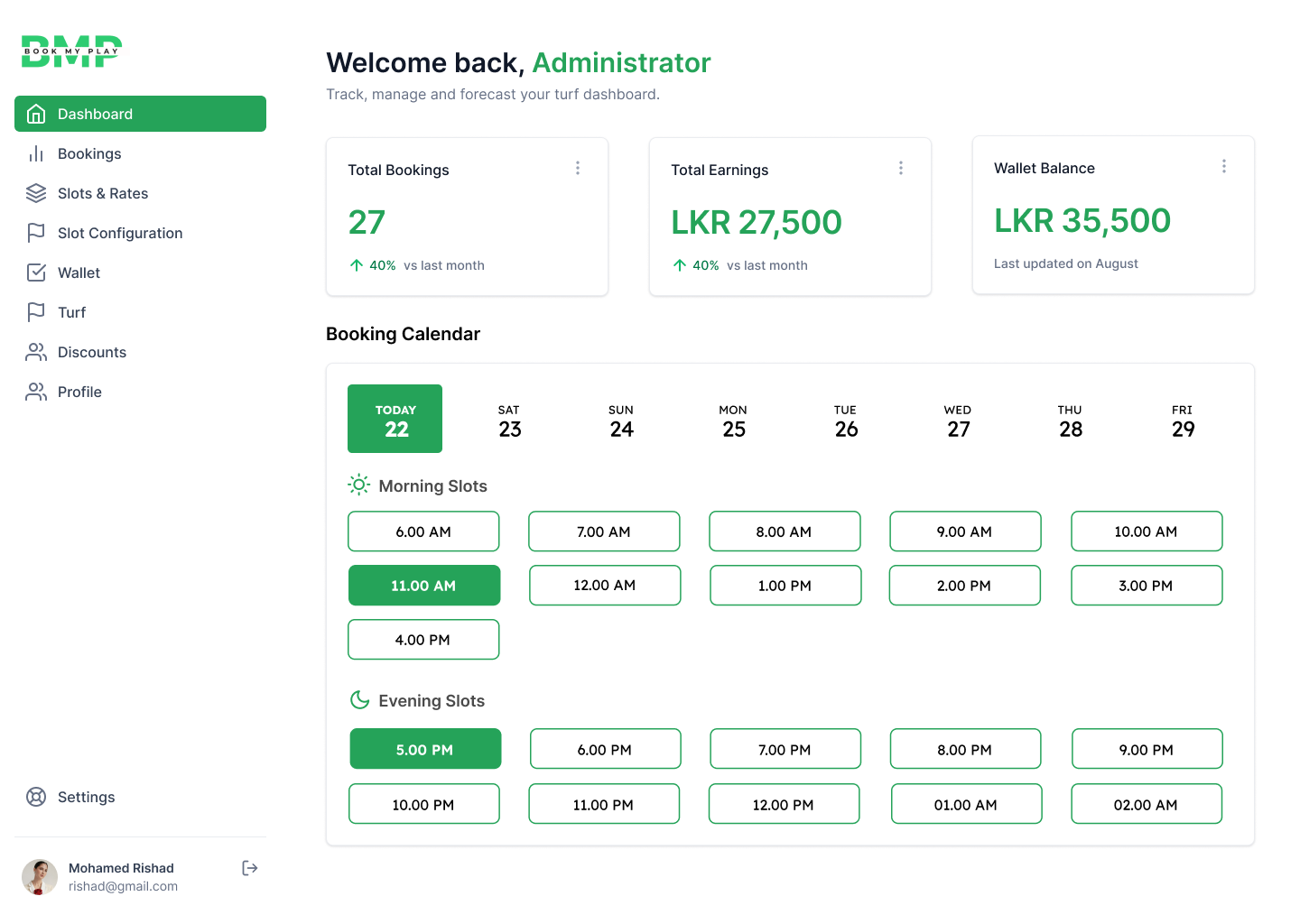Screen dimensions: 1300x924
Task: Click the Slots & Rates layers icon
Action: point(36,193)
